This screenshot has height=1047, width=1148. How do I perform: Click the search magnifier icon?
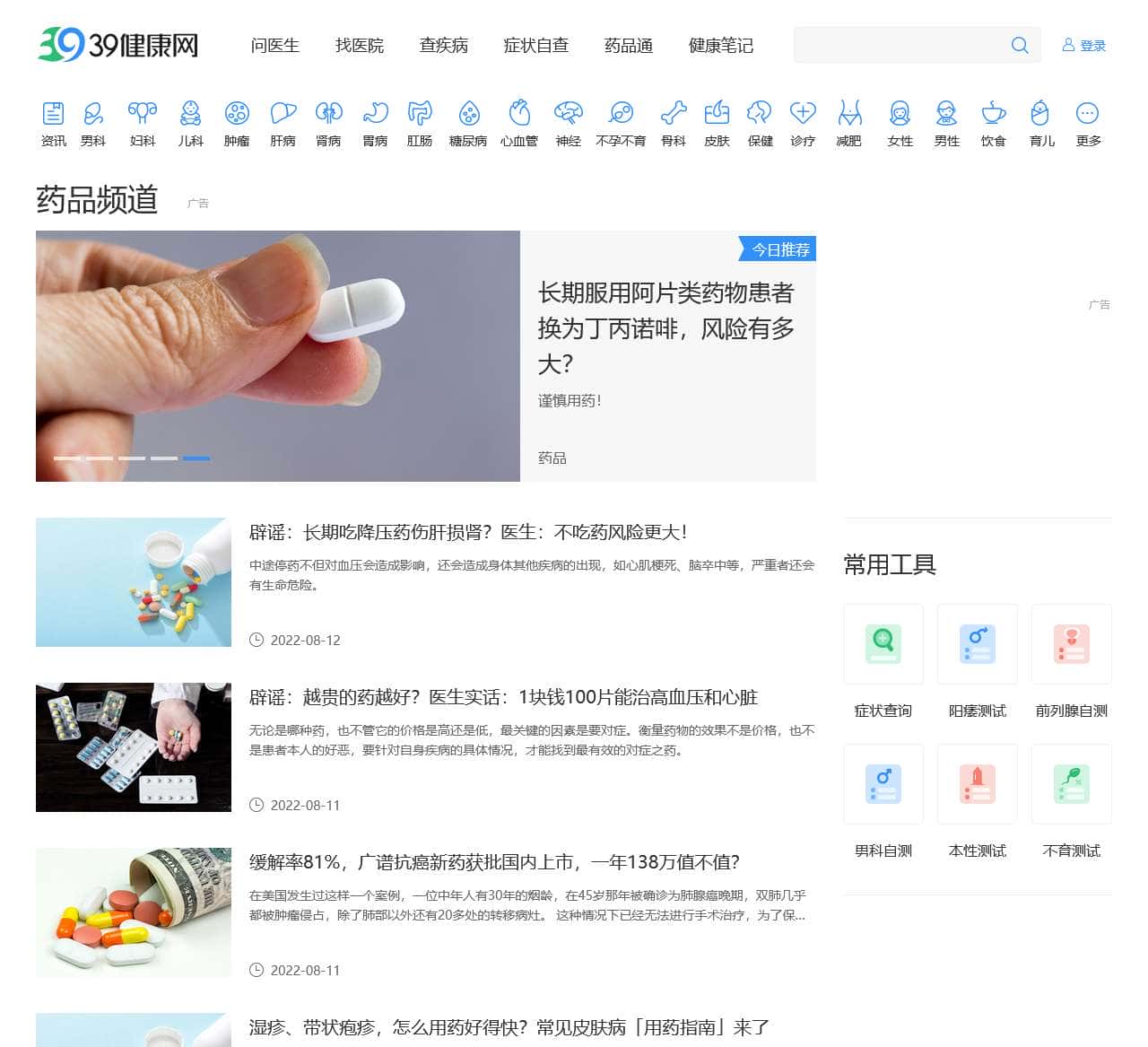(x=1020, y=45)
